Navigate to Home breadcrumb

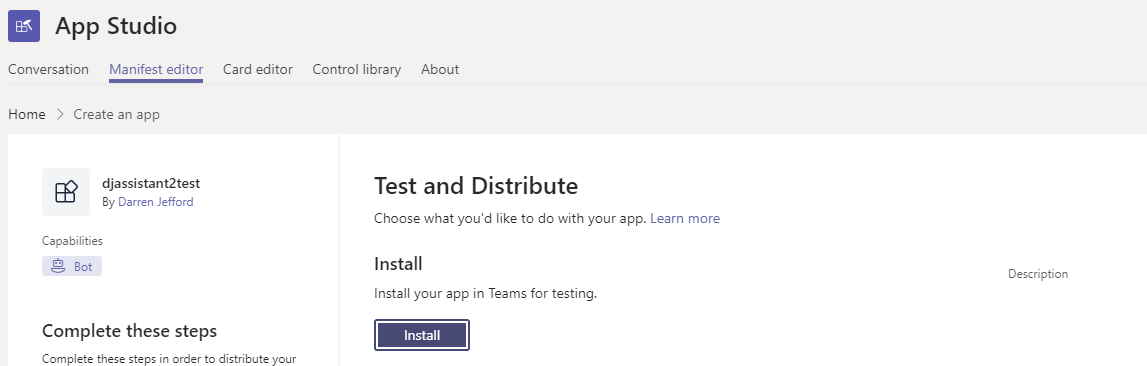(26, 114)
